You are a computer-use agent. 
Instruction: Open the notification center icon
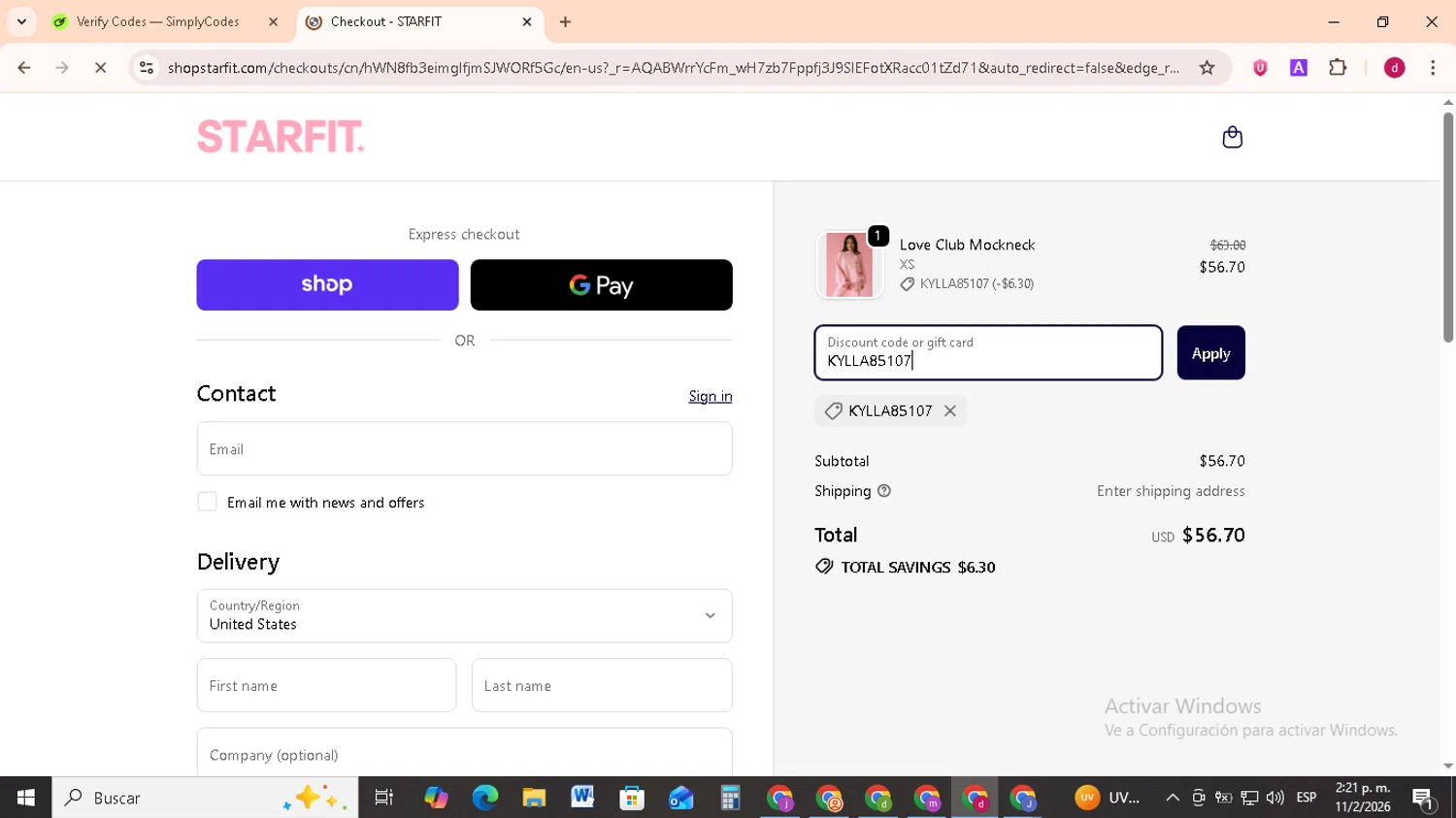1424,799
